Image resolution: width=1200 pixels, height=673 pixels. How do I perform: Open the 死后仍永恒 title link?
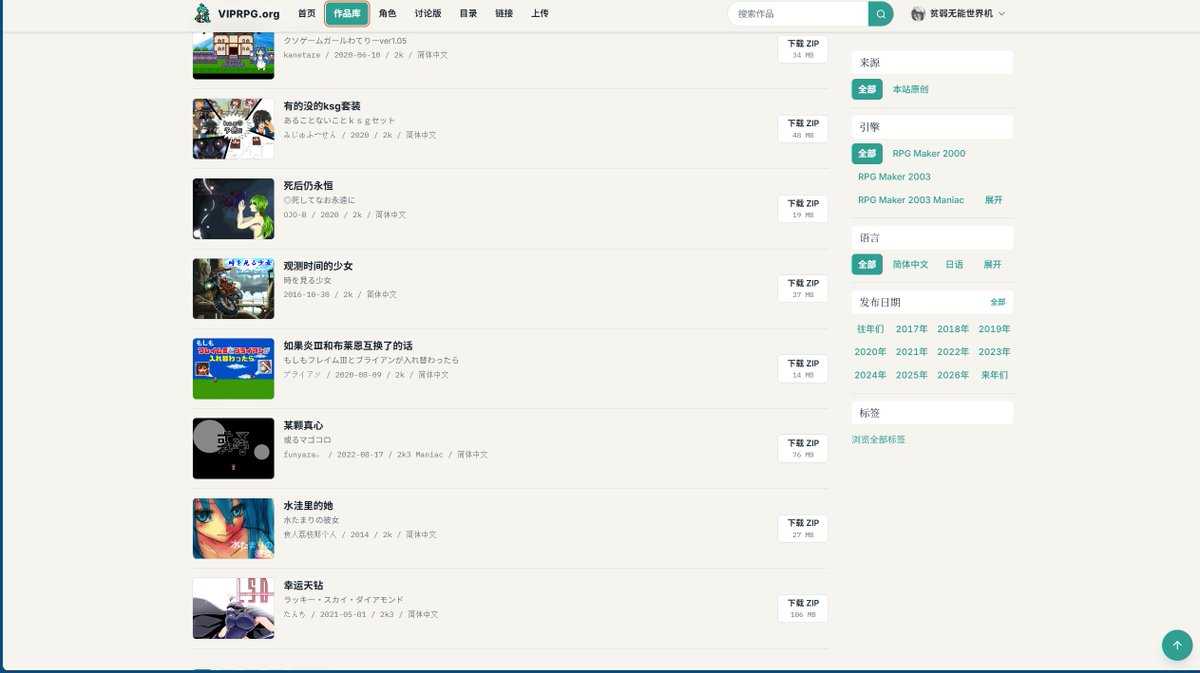pyautogui.click(x=308, y=186)
